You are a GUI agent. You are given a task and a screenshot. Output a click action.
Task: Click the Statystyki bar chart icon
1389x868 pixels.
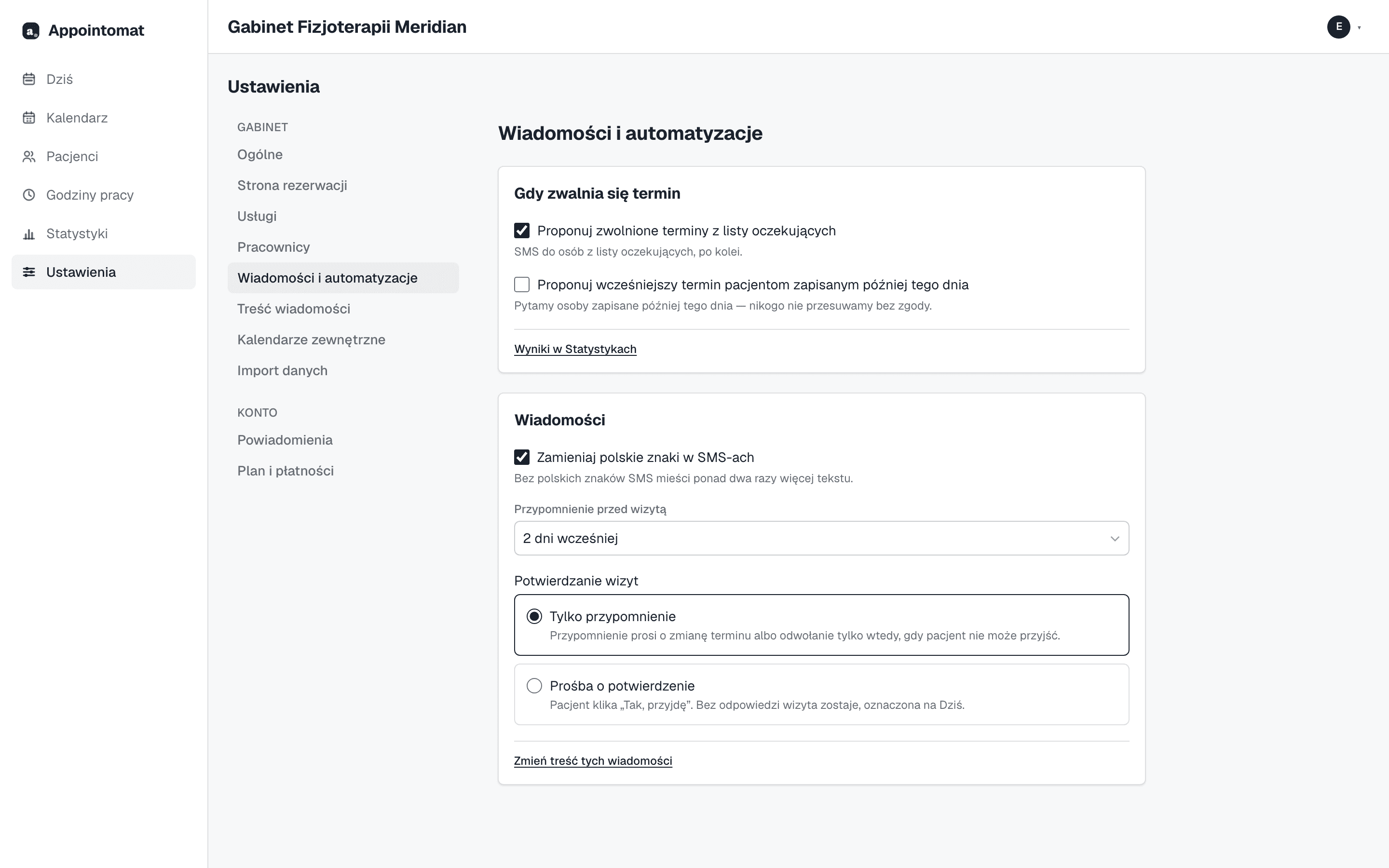pyautogui.click(x=29, y=234)
